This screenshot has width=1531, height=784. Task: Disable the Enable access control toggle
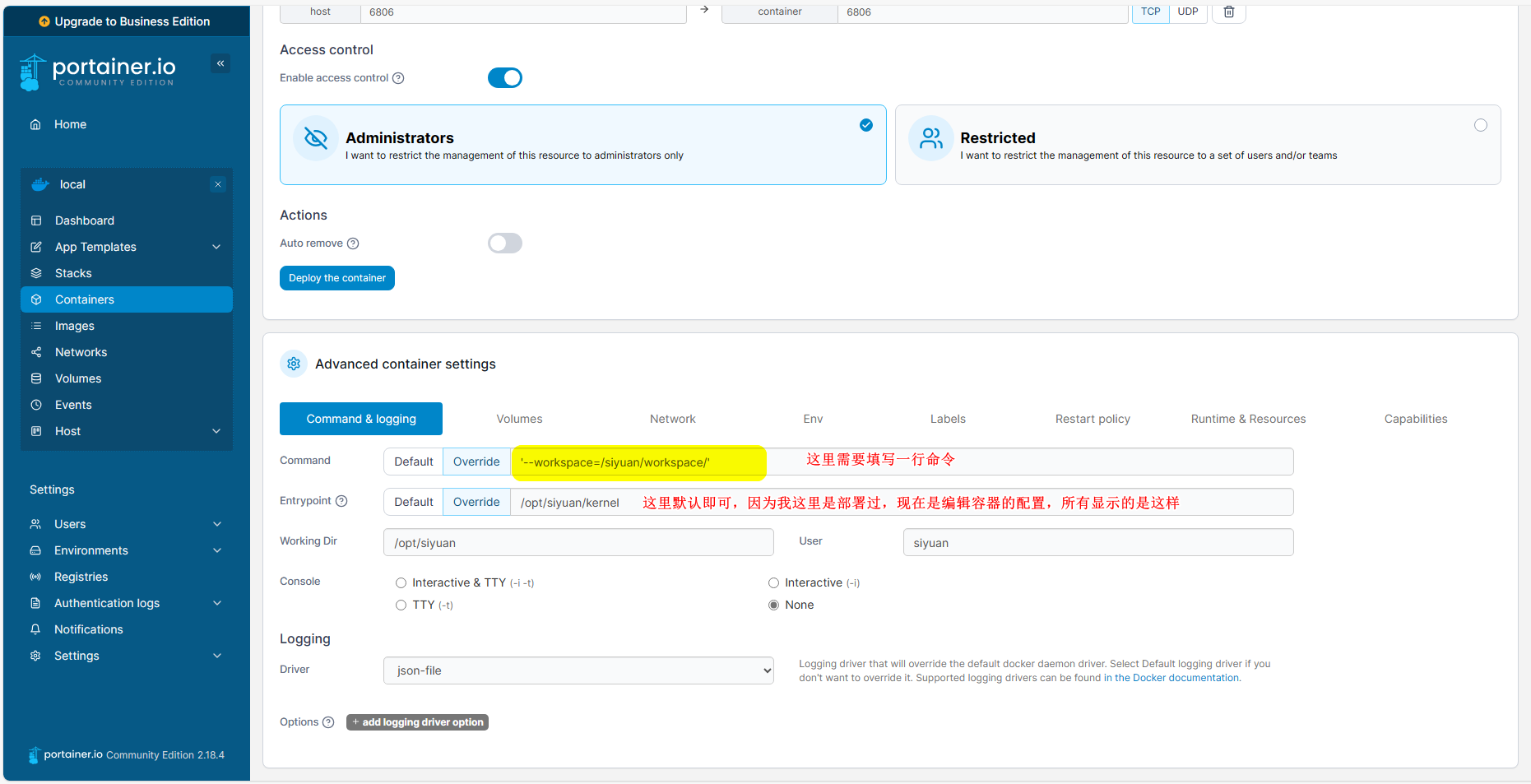click(504, 78)
